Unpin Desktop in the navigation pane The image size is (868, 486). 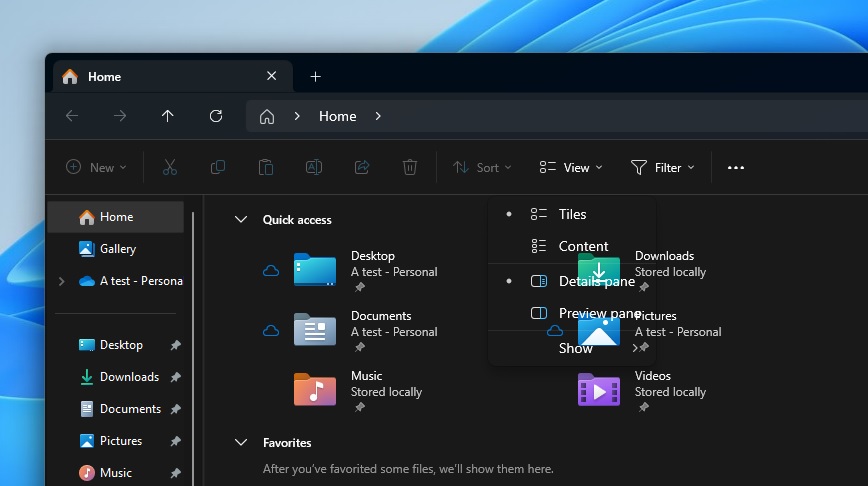(175, 345)
